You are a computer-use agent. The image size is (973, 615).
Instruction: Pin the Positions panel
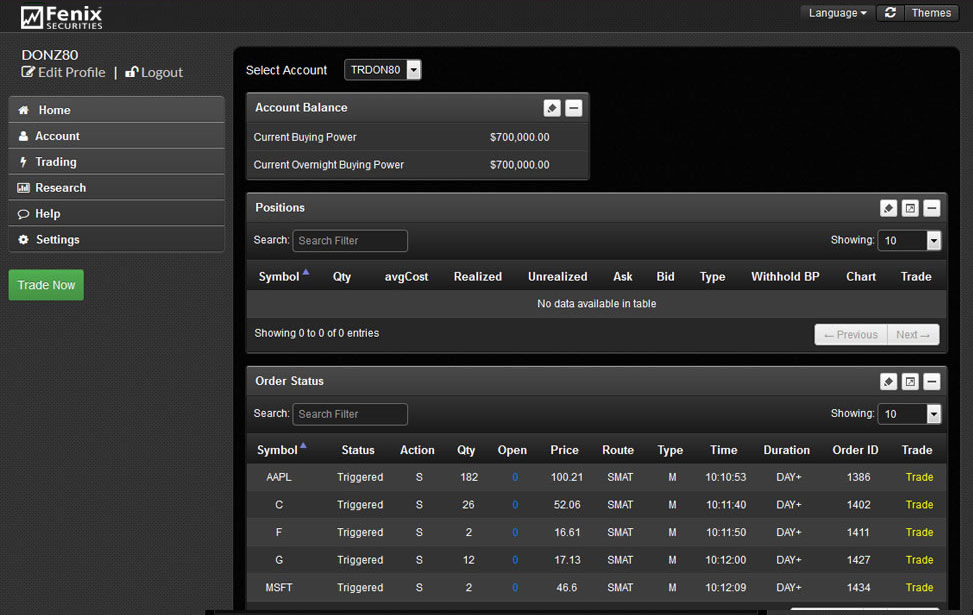pyautogui.click(x=889, y=209)
